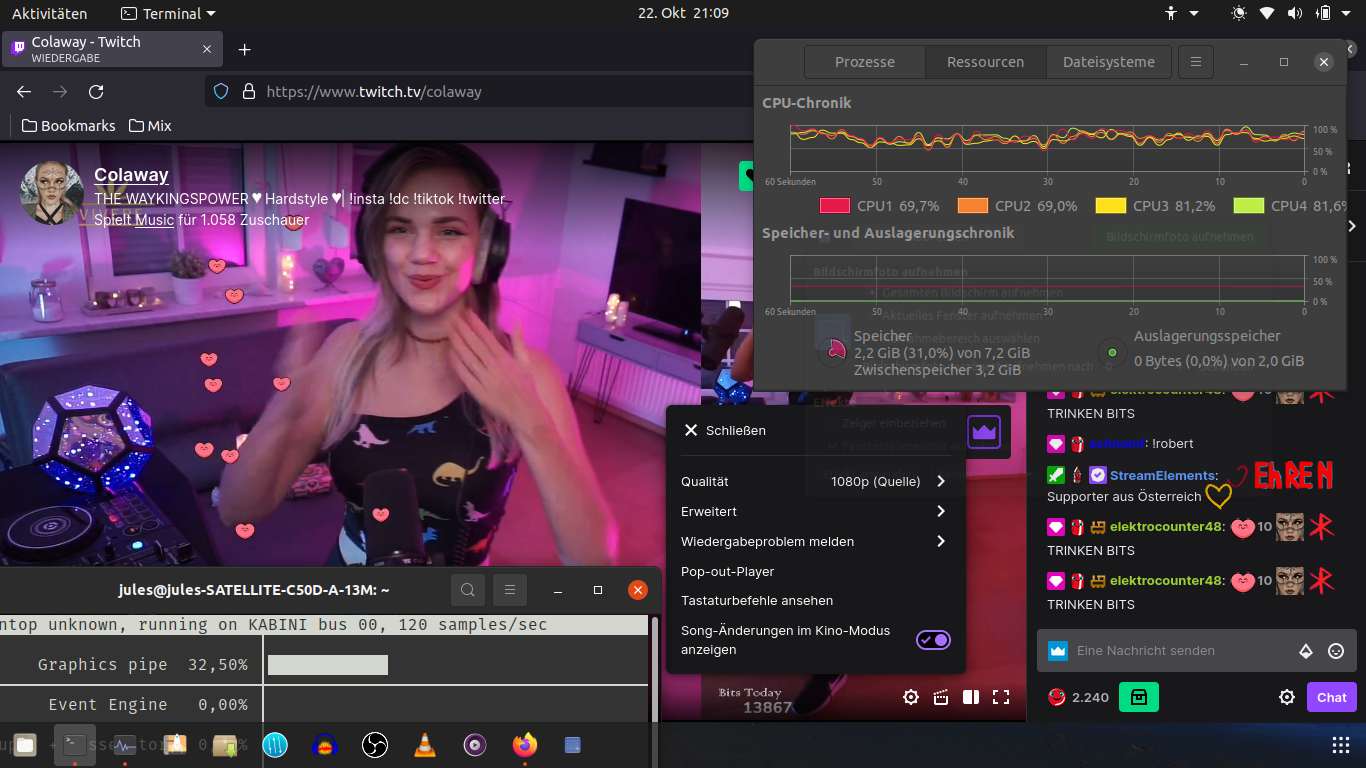Open System Monitor dock icon

pyautogui.click(x=124, y=745)
